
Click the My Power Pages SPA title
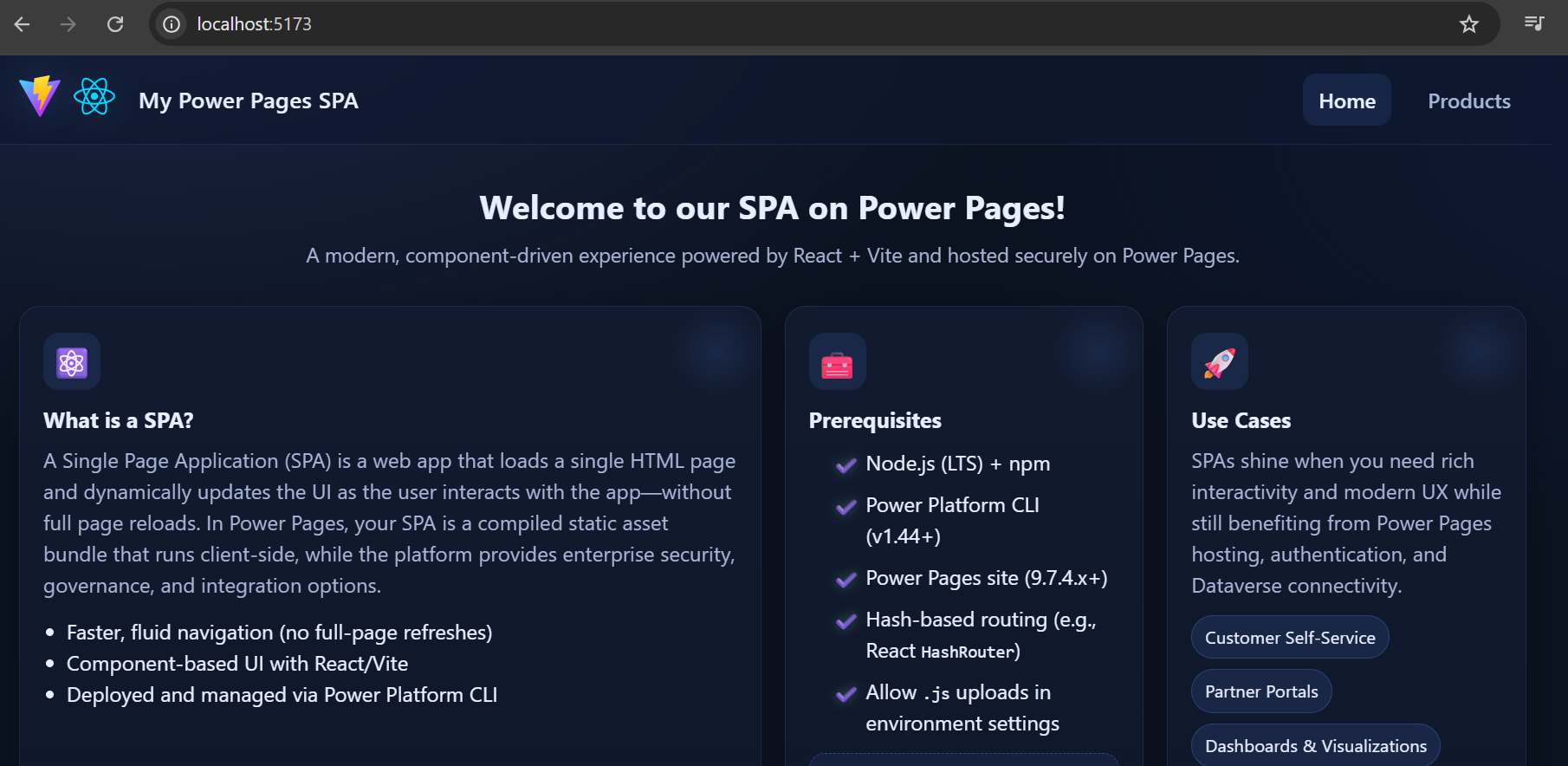tap(248, 101)
